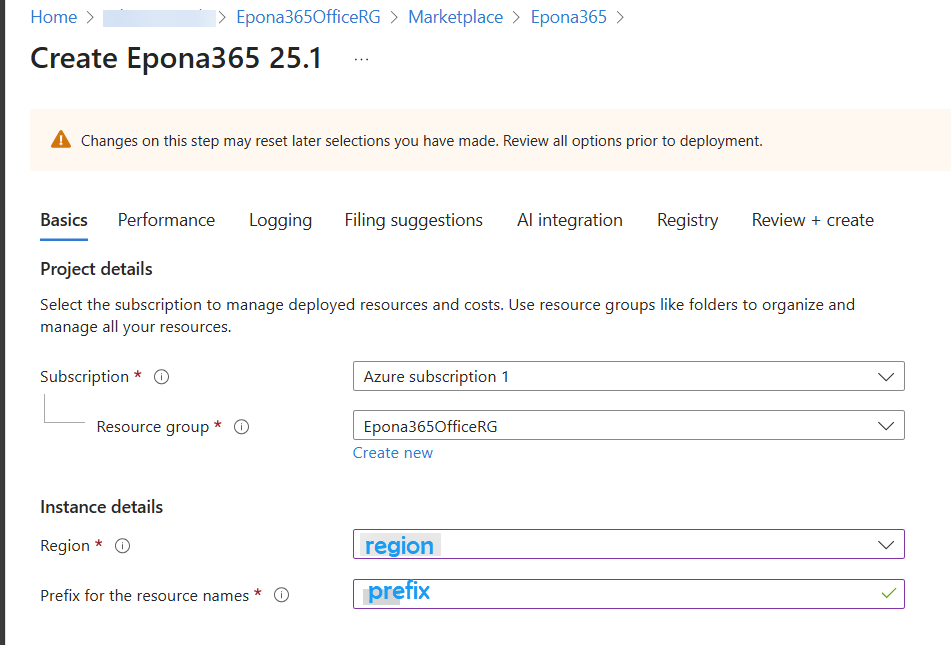Open the Registry tab
The image size is (951, 645).
[687, 220]
